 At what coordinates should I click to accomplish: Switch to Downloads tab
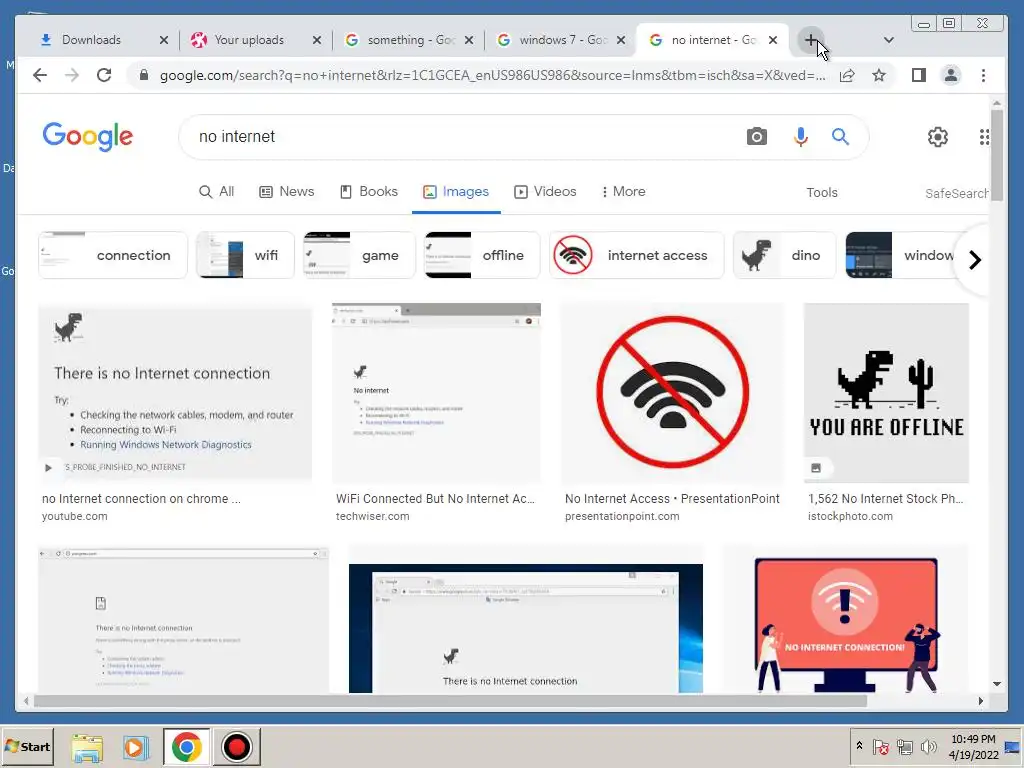(91, 40)
